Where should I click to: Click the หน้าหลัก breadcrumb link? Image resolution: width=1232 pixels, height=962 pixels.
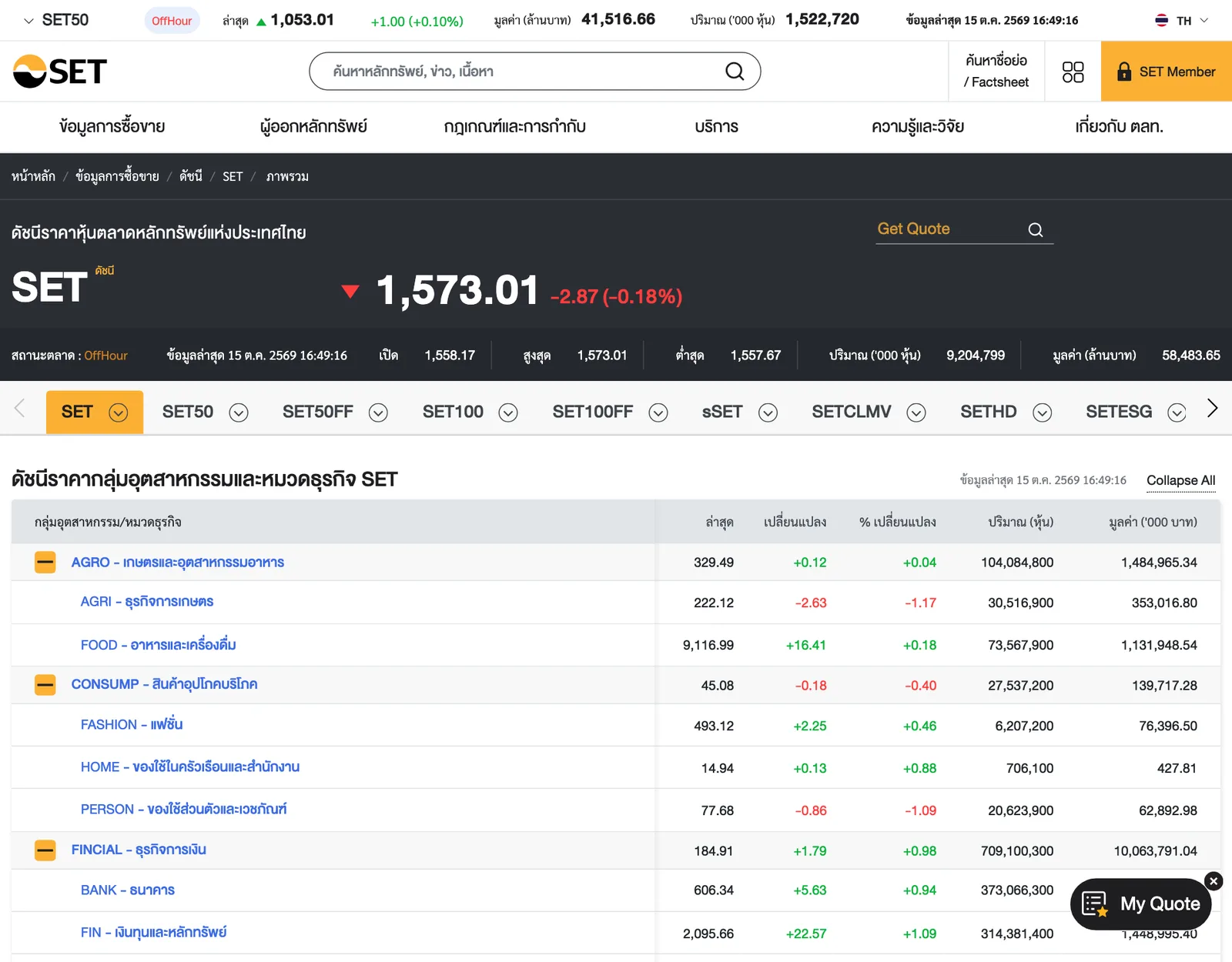click(33, 176)
